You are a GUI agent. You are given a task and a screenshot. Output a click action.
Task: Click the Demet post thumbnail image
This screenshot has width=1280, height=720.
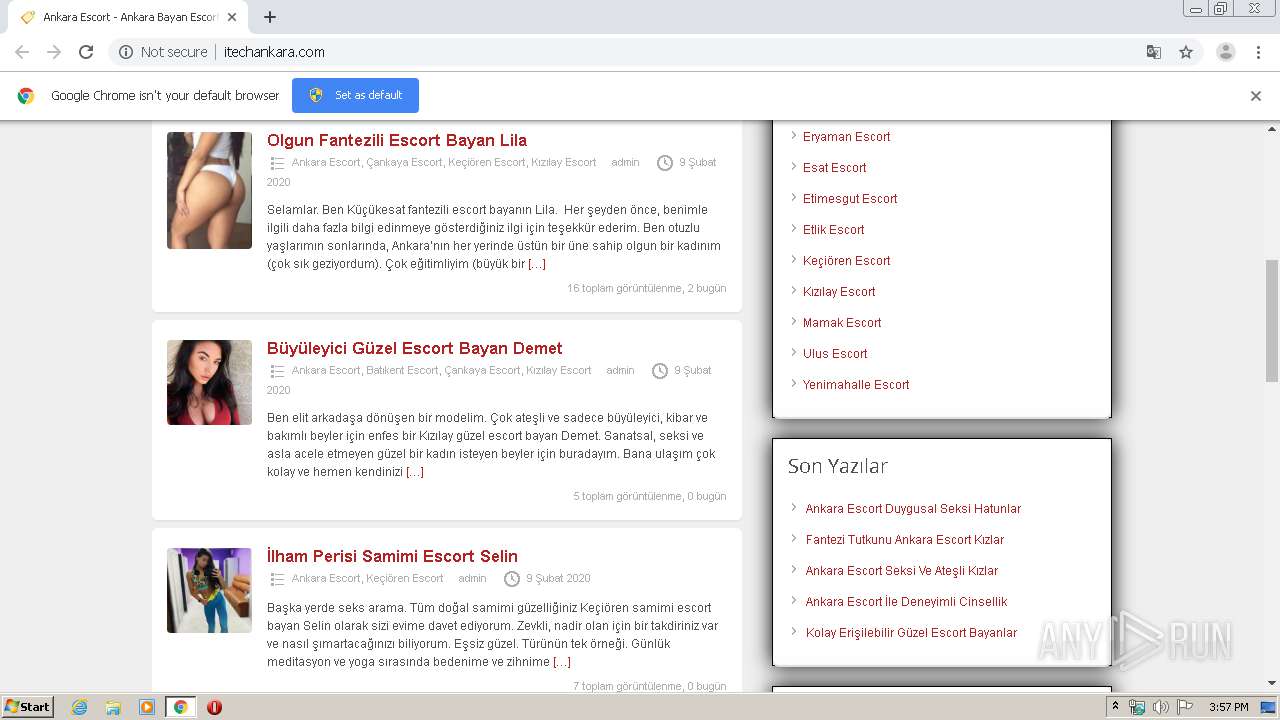pos(209,382)
